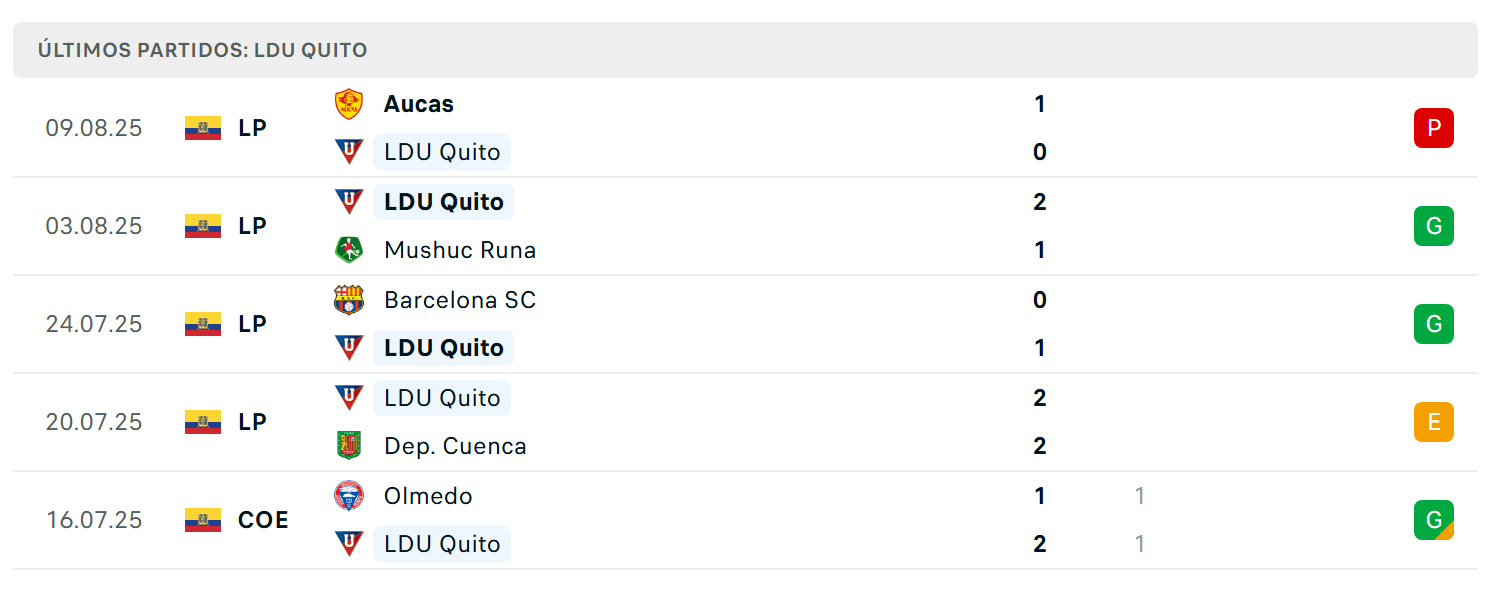This screenshot has width=1490, height=591.
Task: Click LDU Quito crest in 09.08.25 match
Action: click(349, 152)
